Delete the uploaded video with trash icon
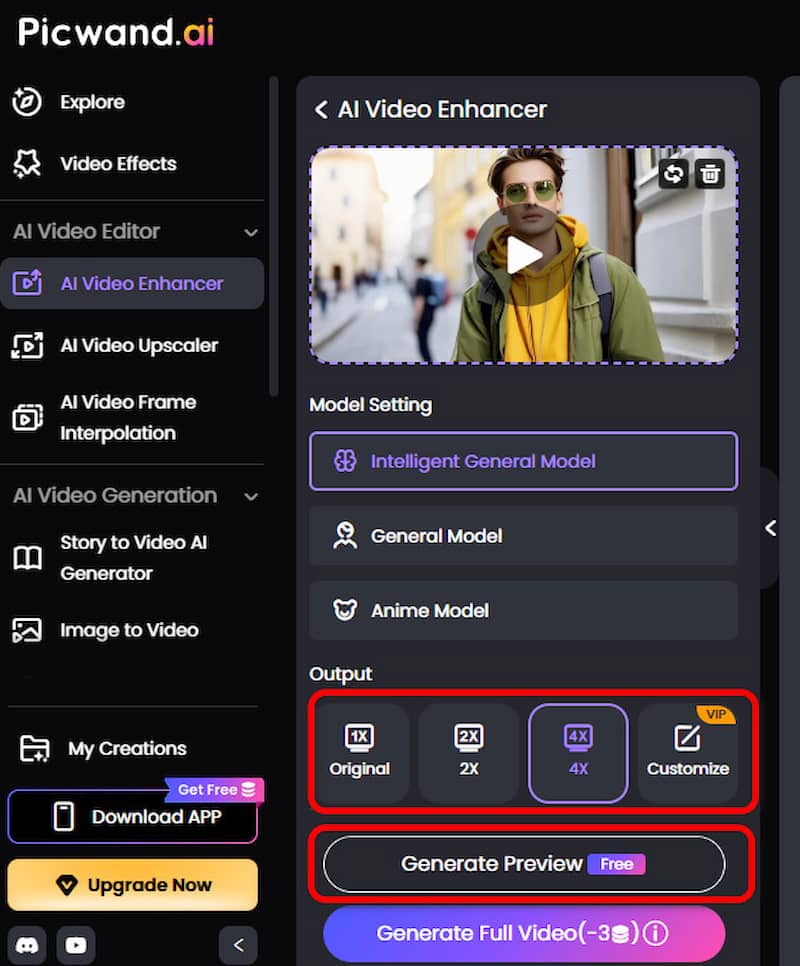 coord(709,174)
